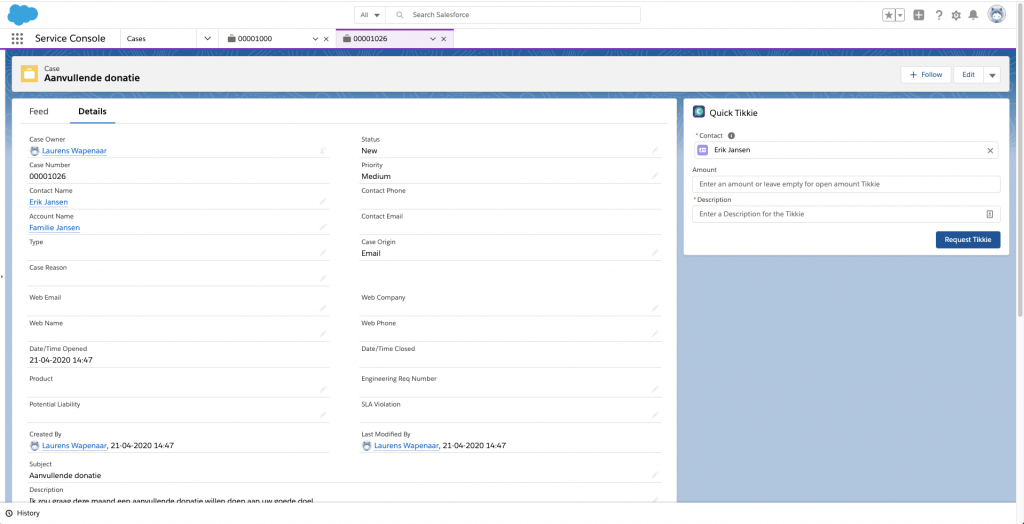
Task: Open the Notifications bell
Action: 973,15
